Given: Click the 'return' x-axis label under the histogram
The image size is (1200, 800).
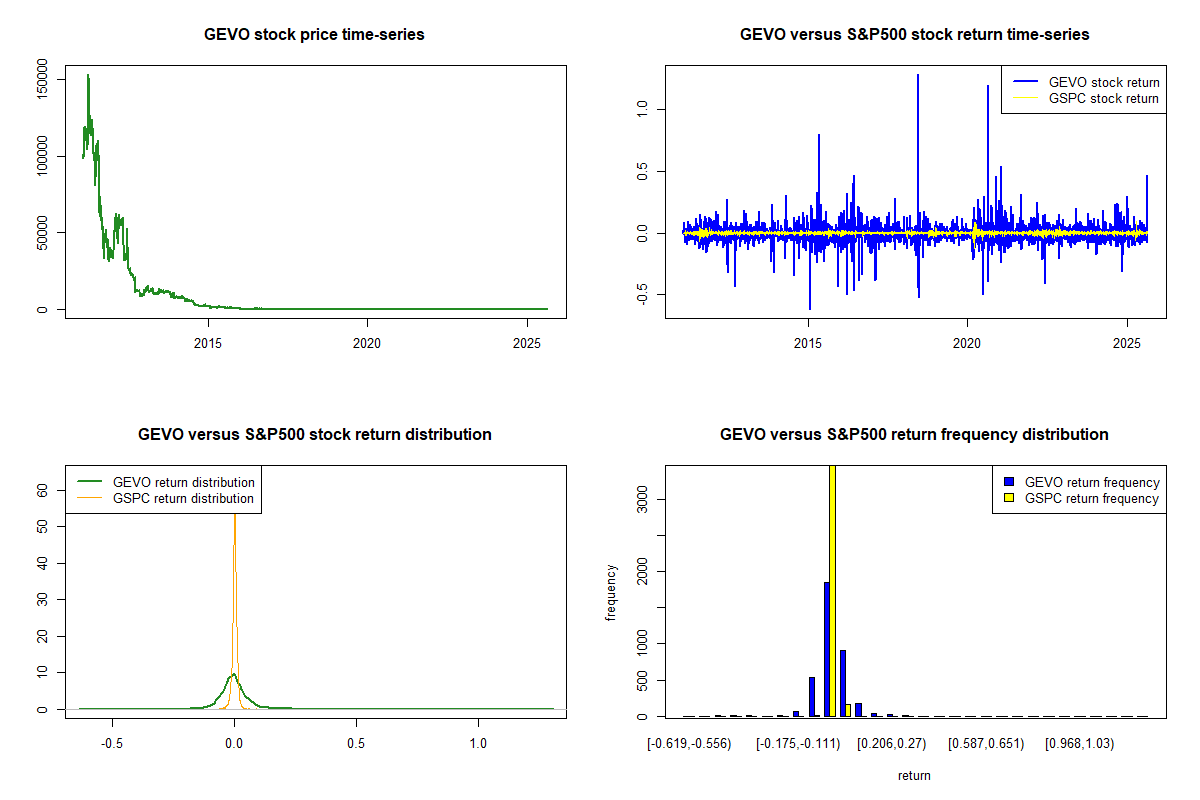Looking at the screenshot, I should click(x=914, y=775).
